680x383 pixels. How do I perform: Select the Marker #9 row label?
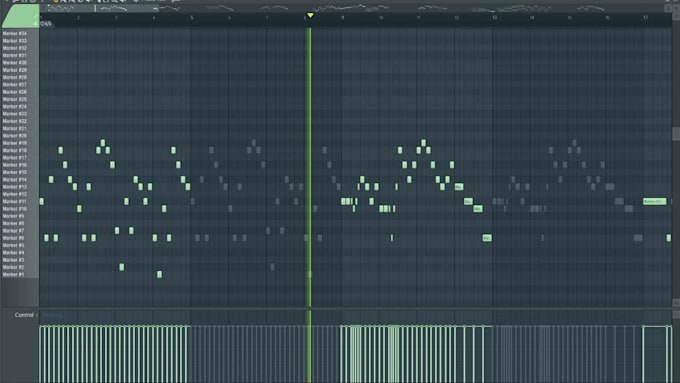13,216
